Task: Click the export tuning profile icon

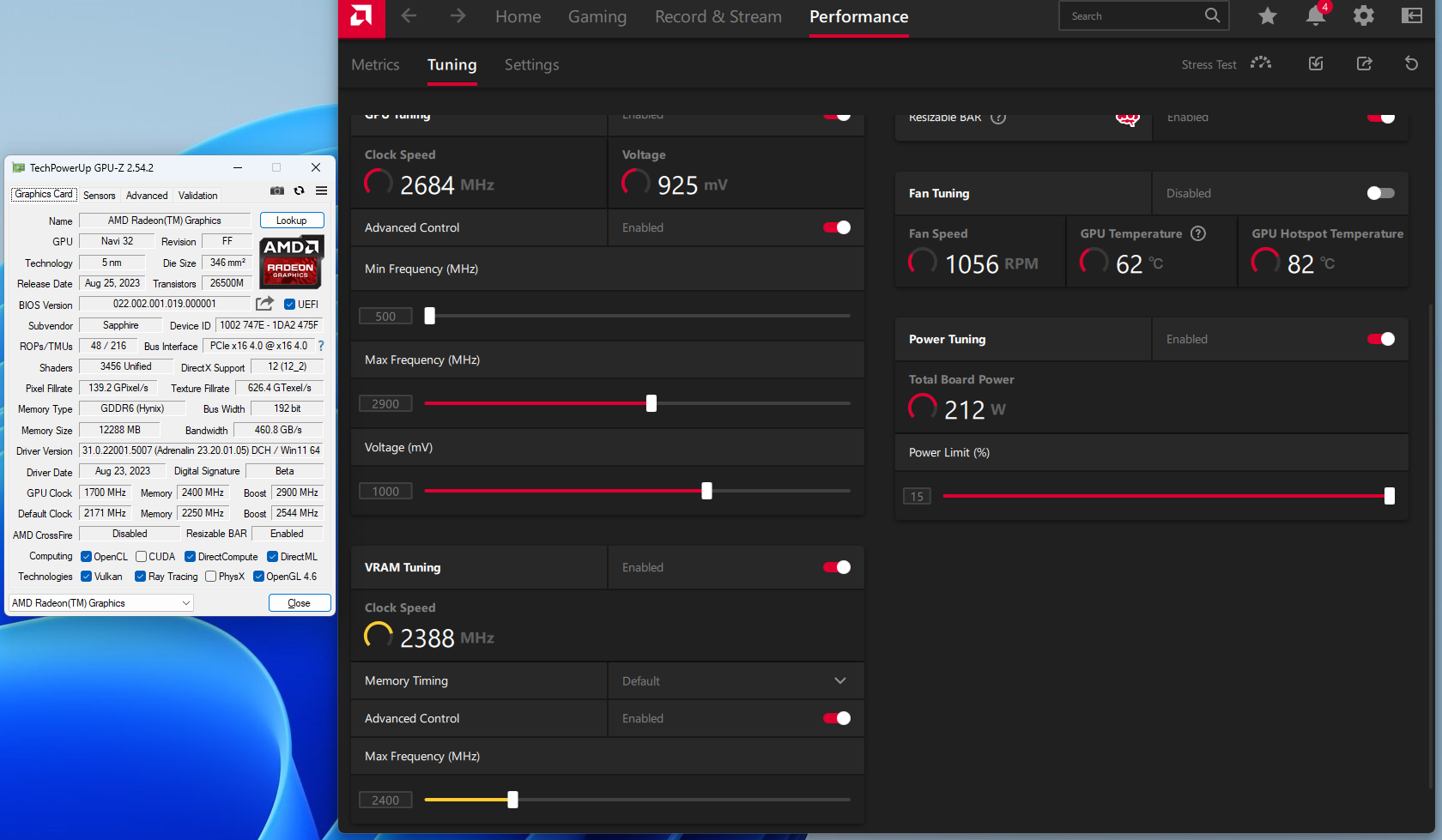Action: [1364, 63]
